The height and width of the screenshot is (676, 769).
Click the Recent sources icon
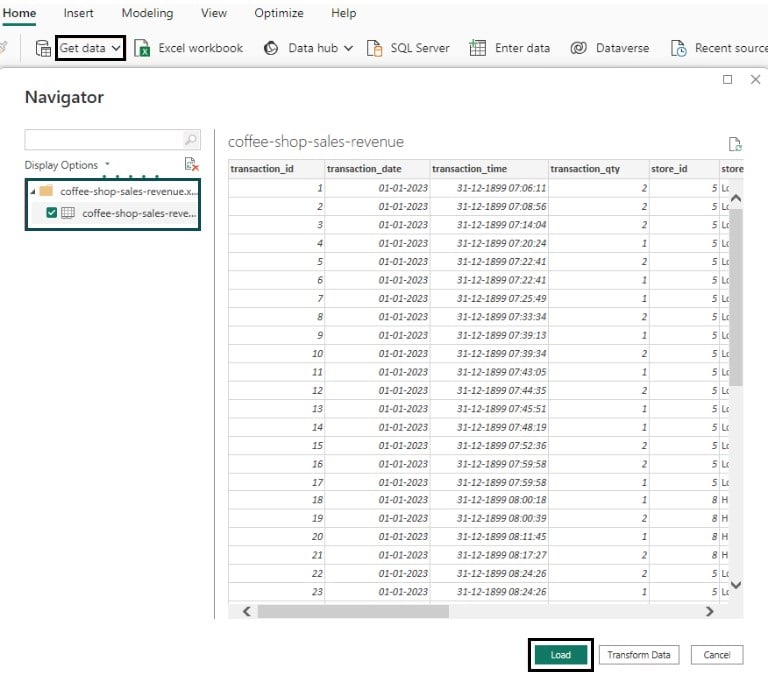point(678,49)
